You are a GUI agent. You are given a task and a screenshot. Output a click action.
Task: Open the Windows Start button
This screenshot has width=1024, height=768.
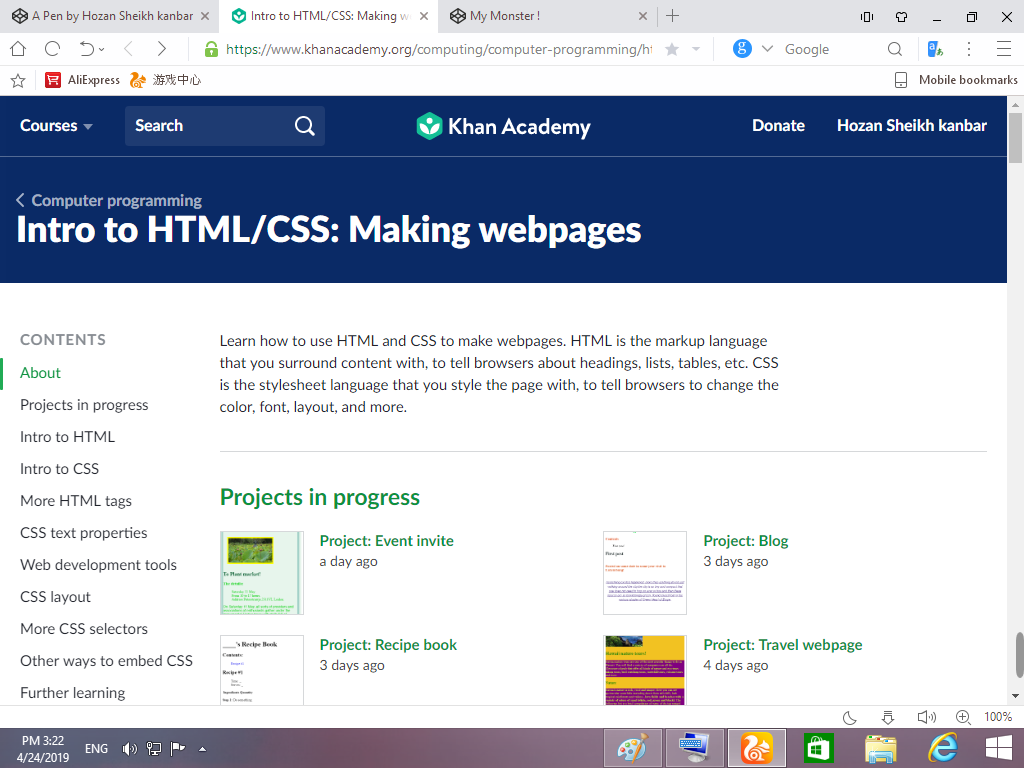999,748
